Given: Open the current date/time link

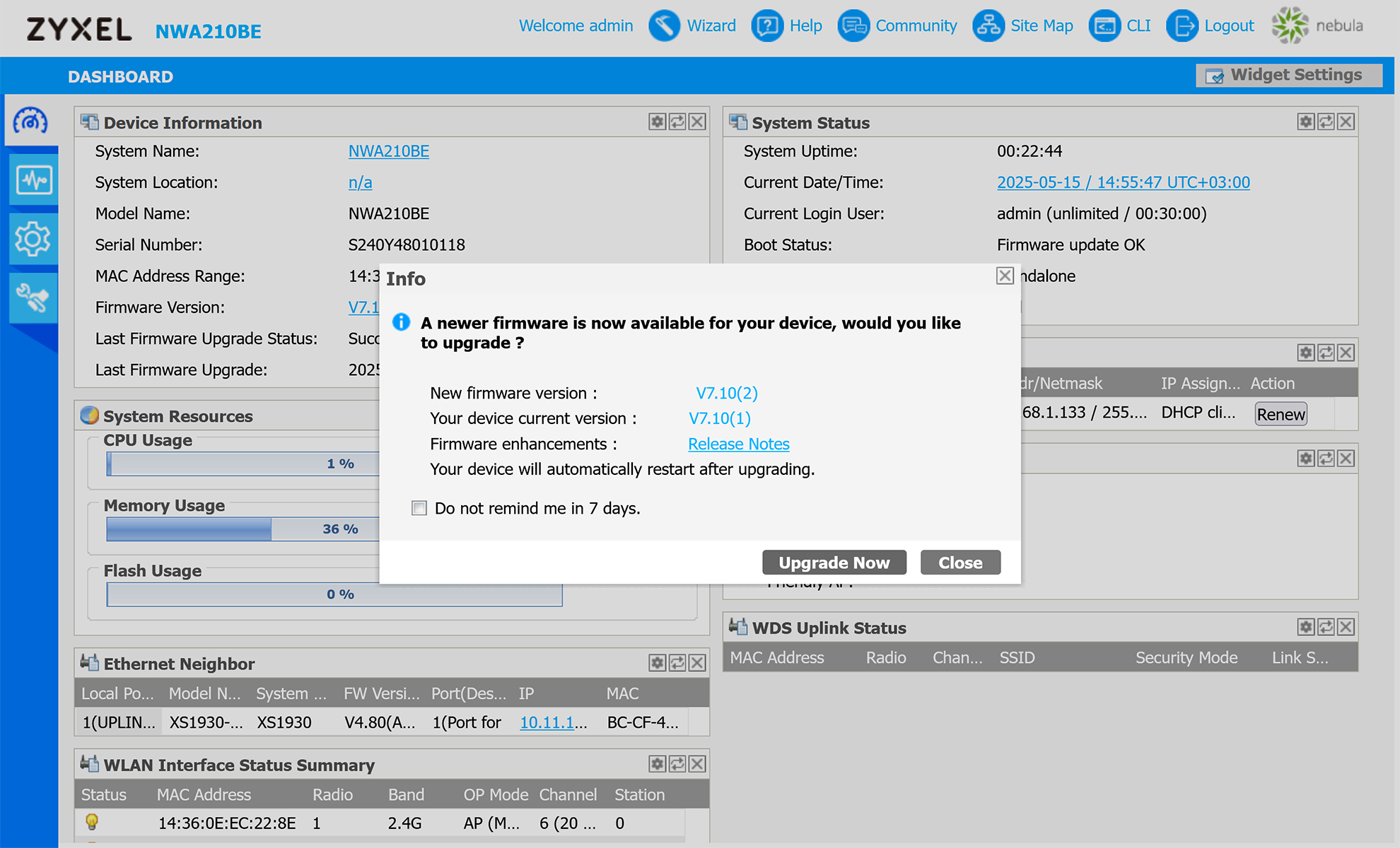Looking at the screenshot, I should (x=1123, y=182).
